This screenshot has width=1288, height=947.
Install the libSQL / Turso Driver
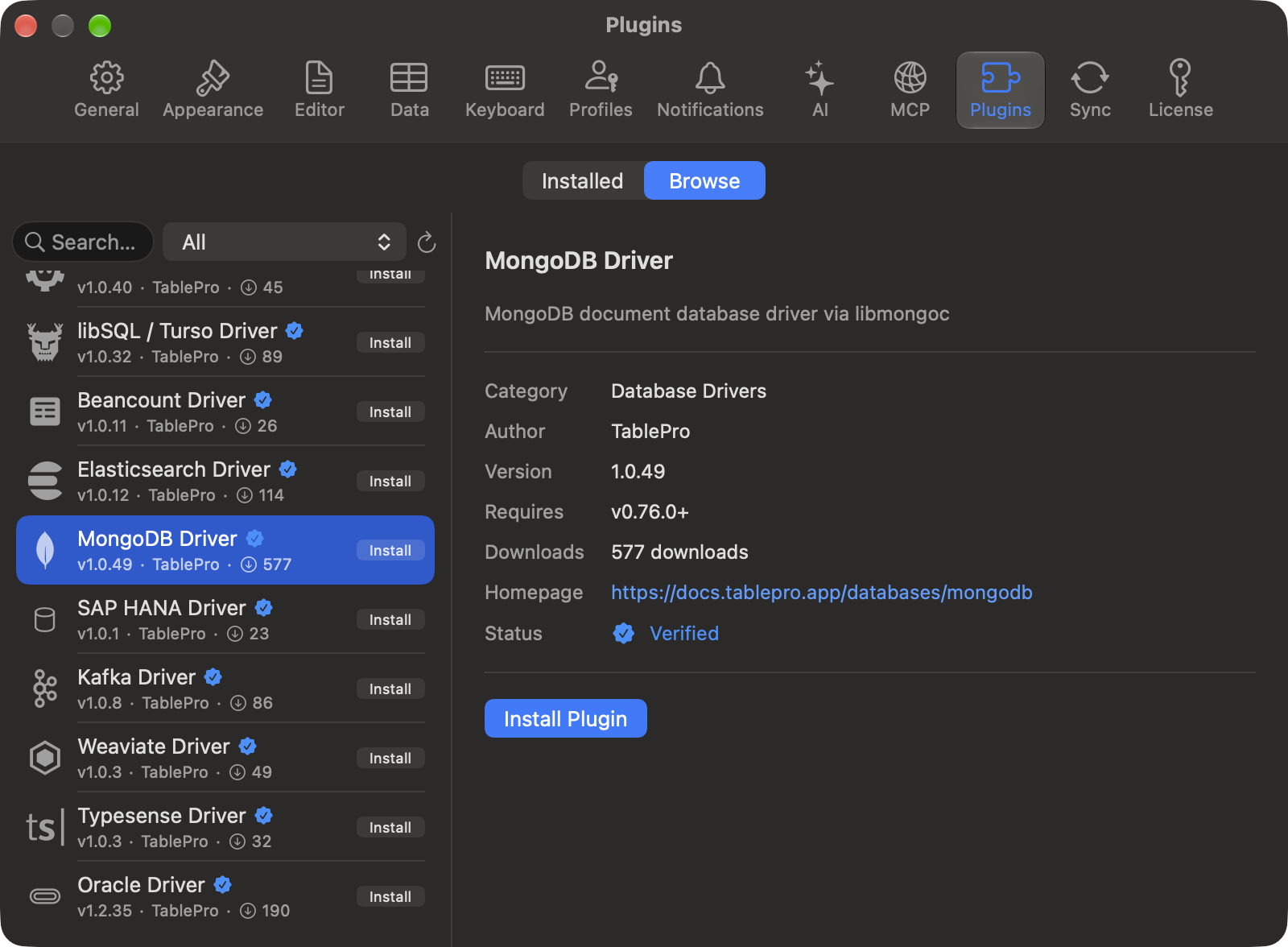(390, 342)
